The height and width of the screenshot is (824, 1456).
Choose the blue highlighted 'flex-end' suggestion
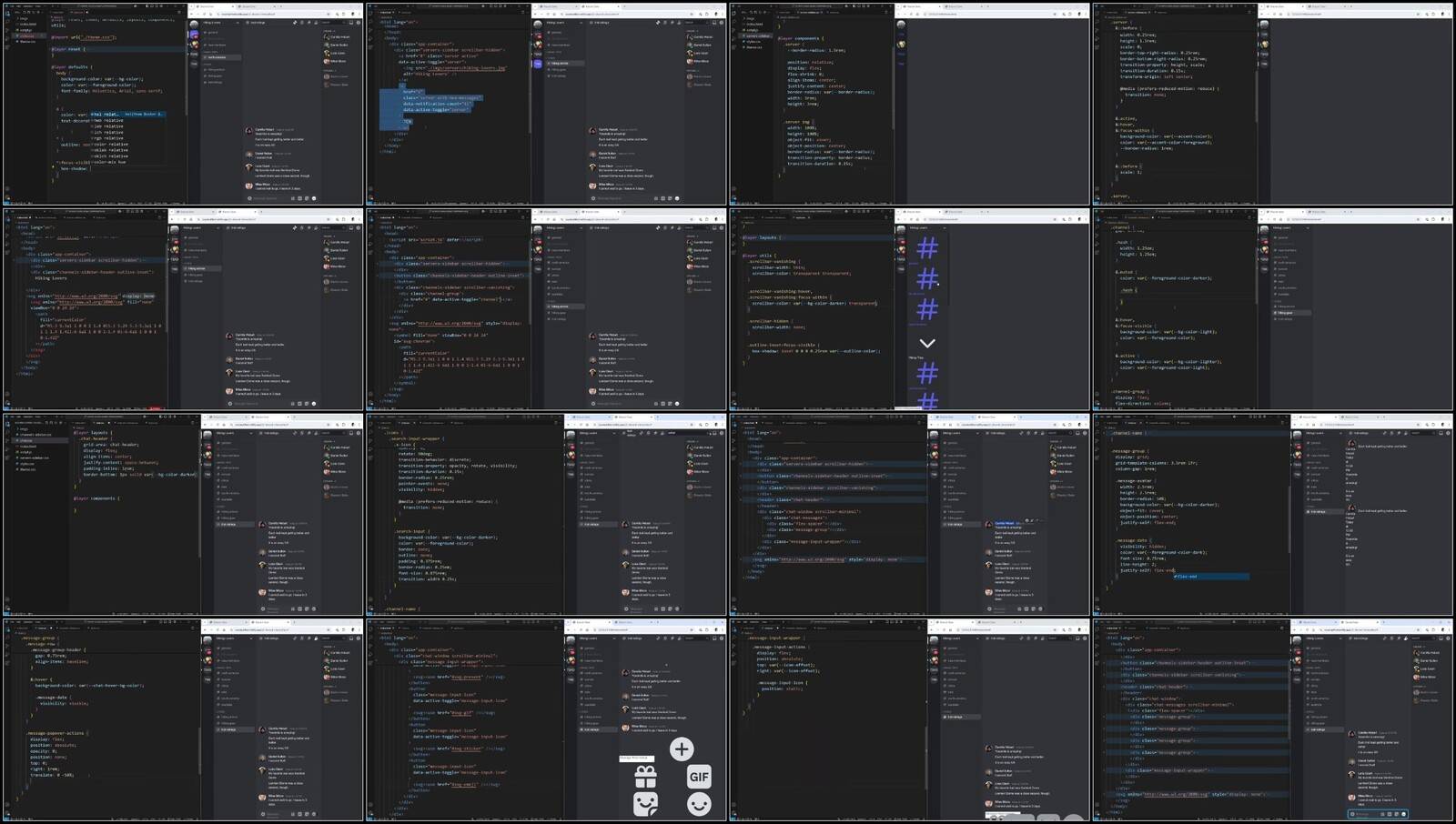(1210, 576)
